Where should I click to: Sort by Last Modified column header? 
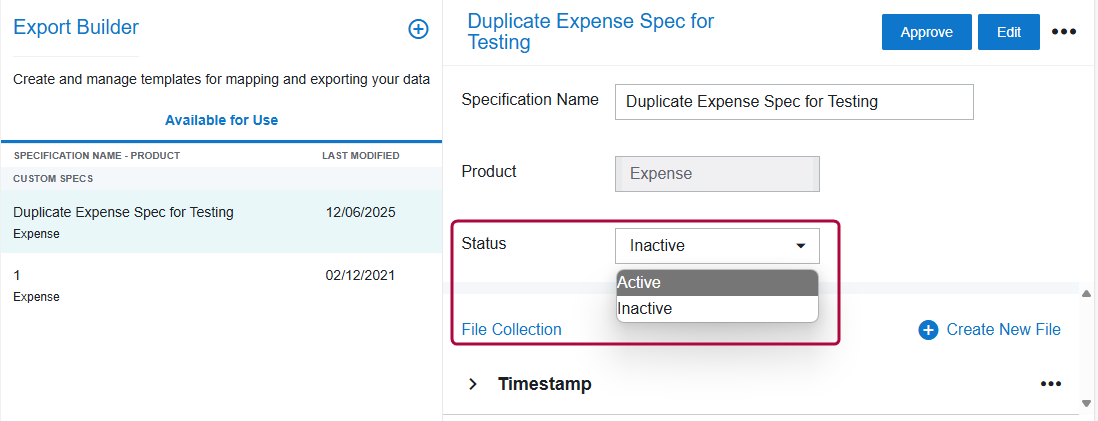coord(360,156)
